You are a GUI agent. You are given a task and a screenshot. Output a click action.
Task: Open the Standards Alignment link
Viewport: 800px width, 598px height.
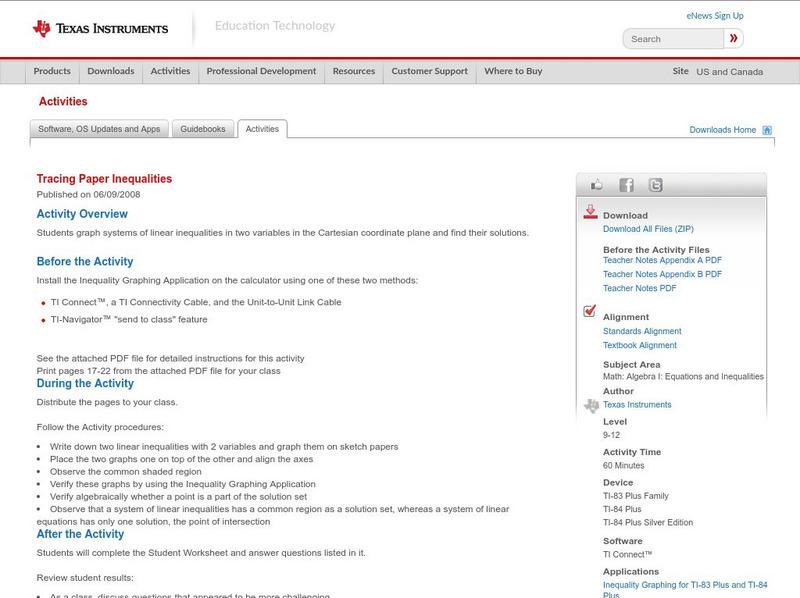[642, 331]
